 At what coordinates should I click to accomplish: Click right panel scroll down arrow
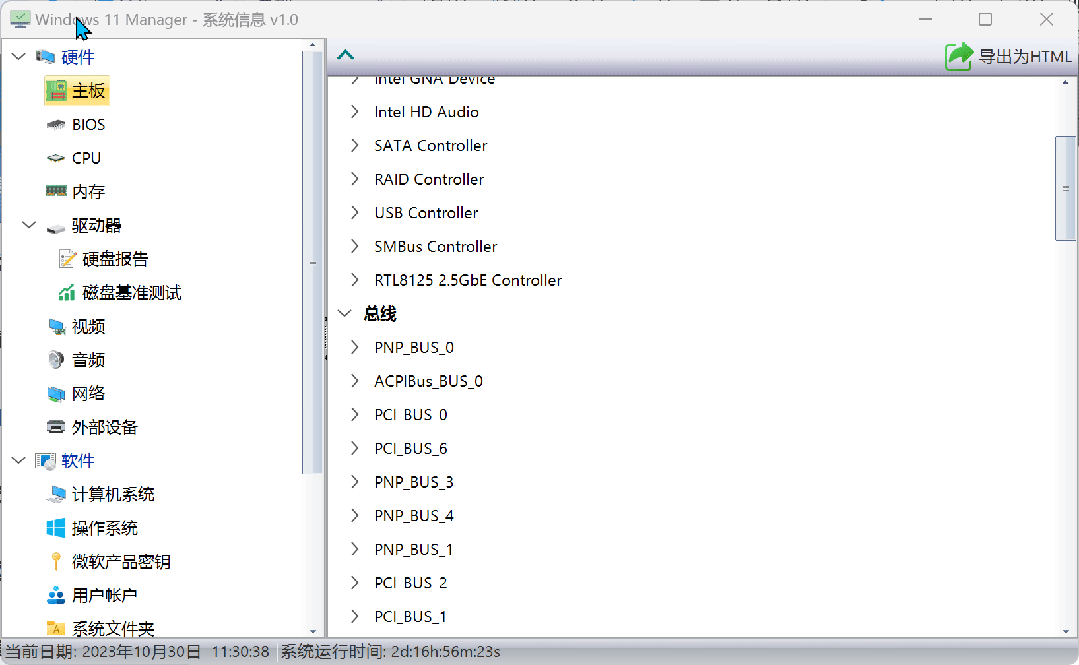(1065, 631)
